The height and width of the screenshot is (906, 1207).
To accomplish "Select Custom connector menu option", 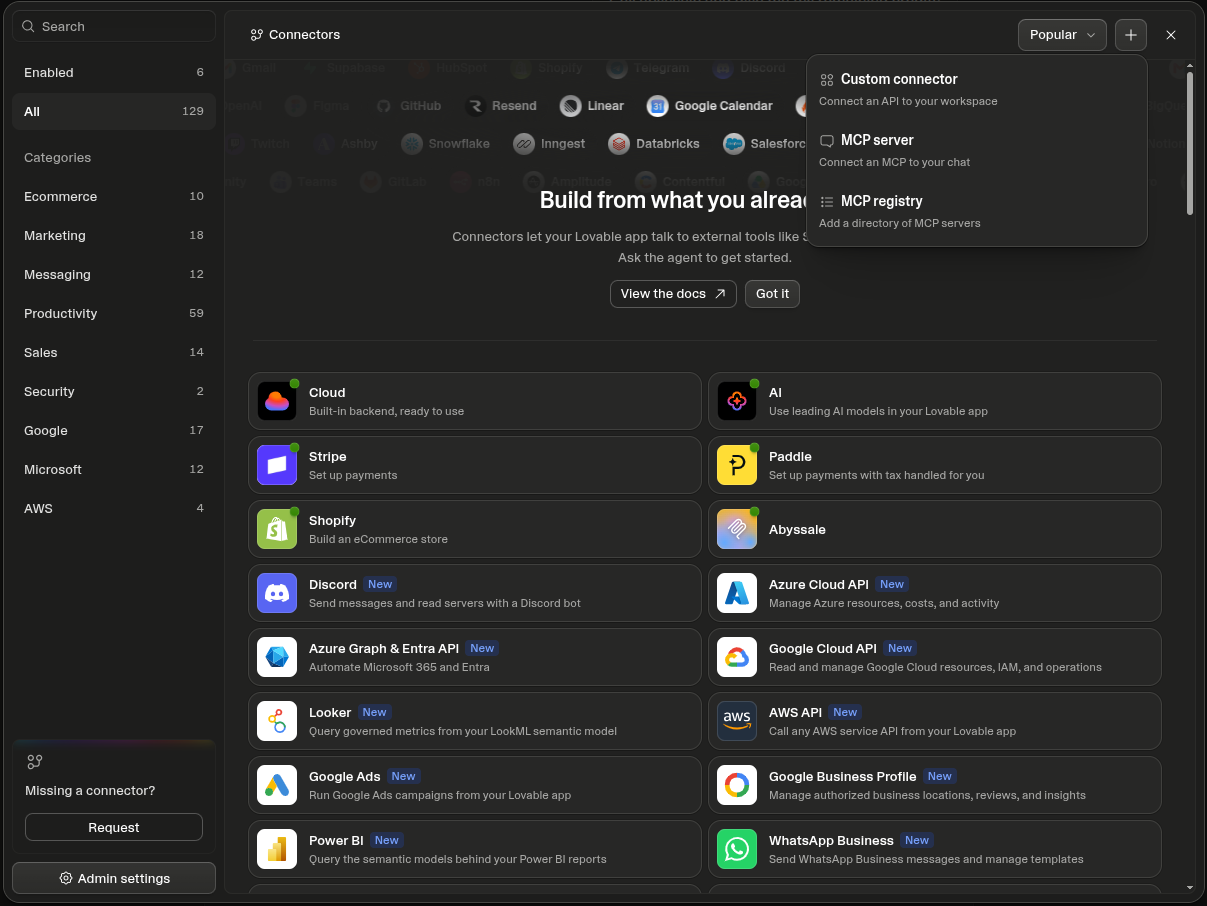I will point(977,89).
